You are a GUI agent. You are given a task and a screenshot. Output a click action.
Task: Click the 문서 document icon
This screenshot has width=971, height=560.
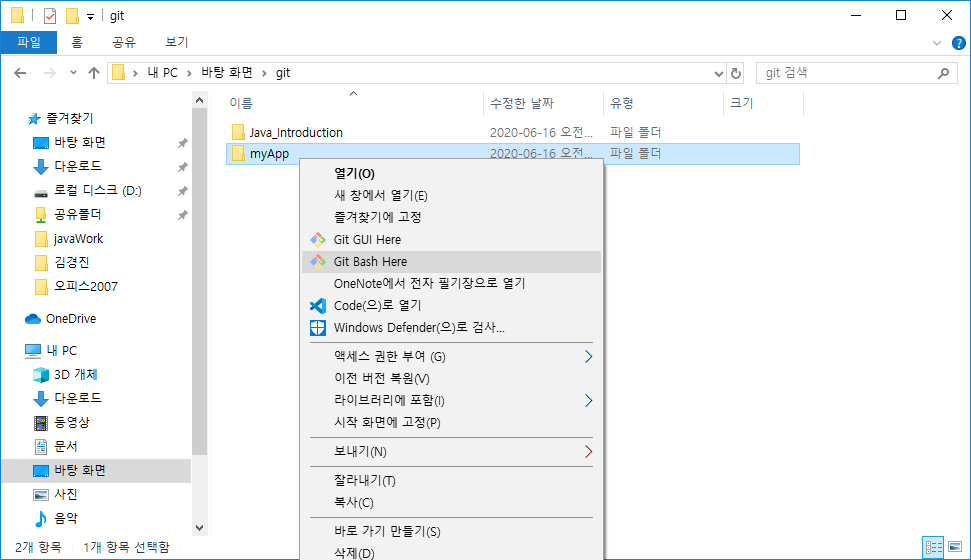tap(41, 446)
